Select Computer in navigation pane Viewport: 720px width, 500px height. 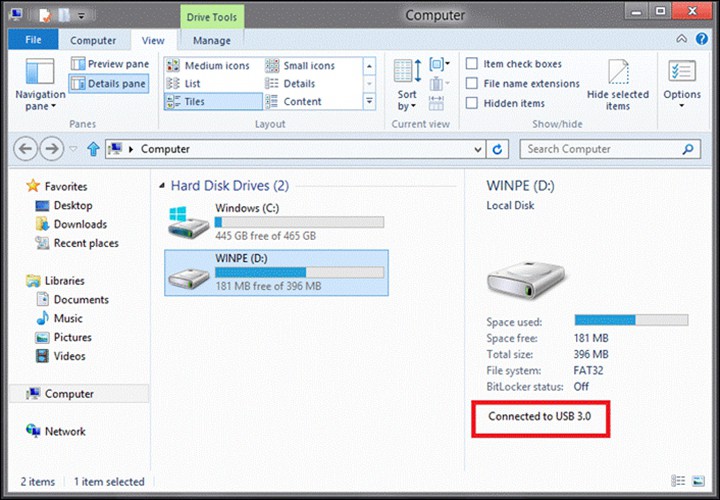coord(79,393)
